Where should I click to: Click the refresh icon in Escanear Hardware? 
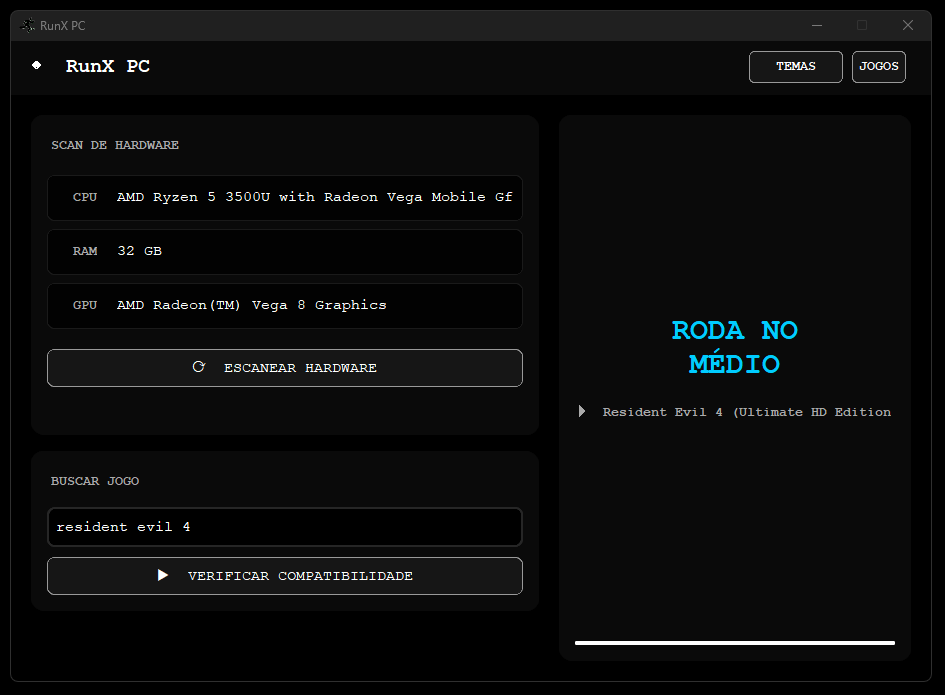click(199, 366)
